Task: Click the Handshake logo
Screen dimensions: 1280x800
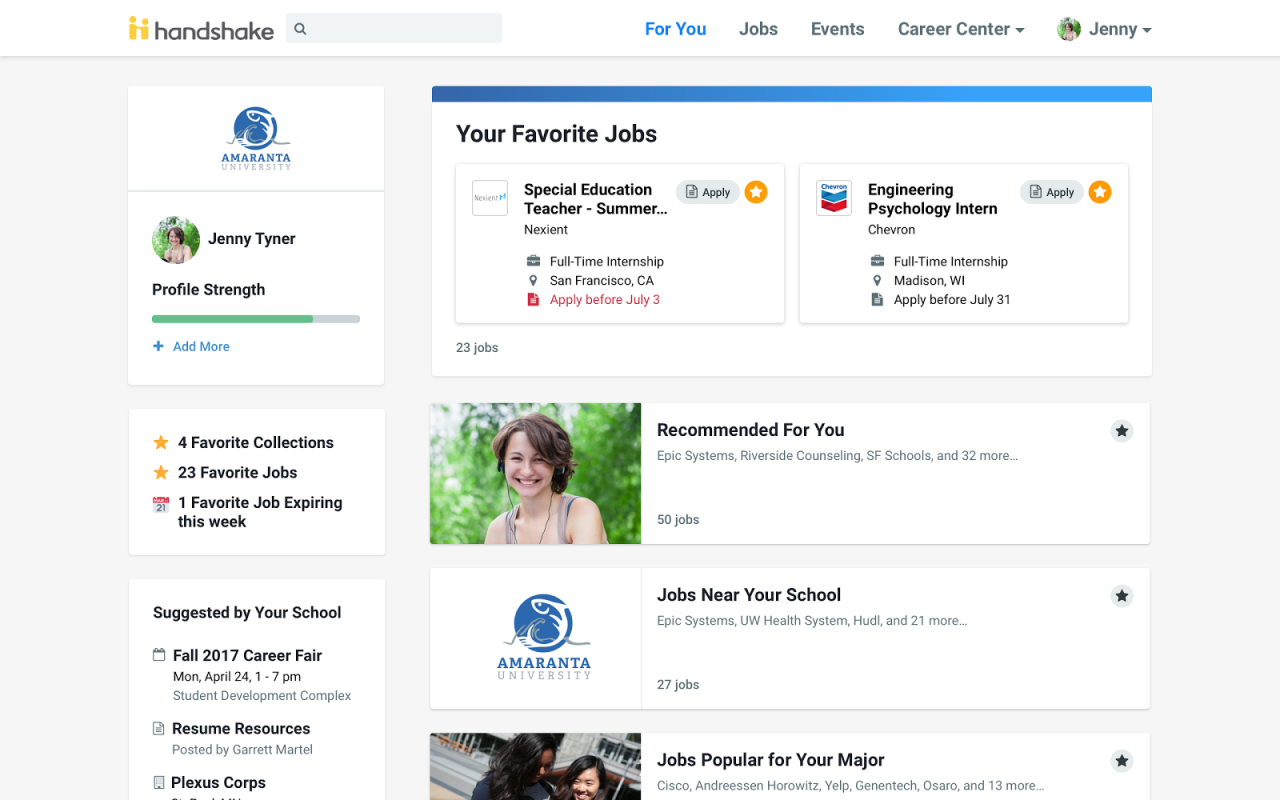Action: click(201, 29)
